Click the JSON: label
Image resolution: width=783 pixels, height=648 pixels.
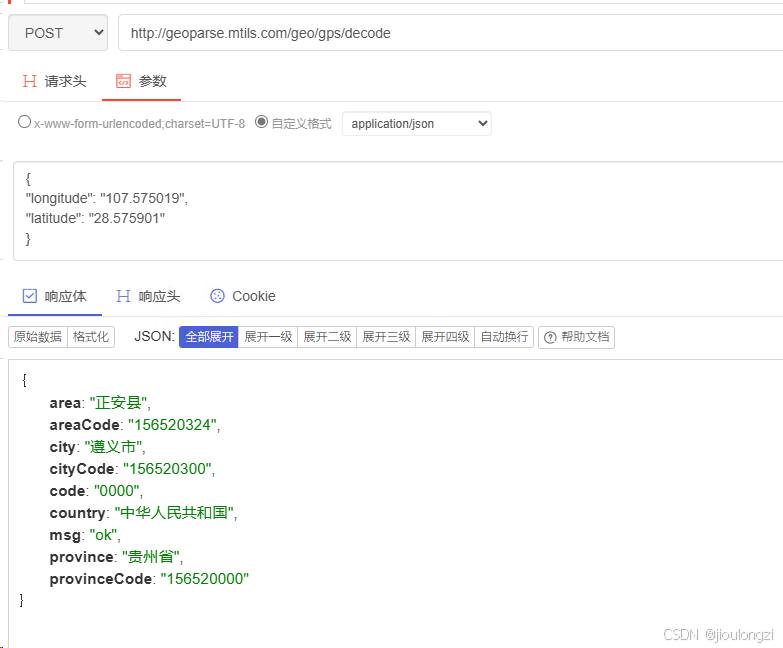click(154, 336)
